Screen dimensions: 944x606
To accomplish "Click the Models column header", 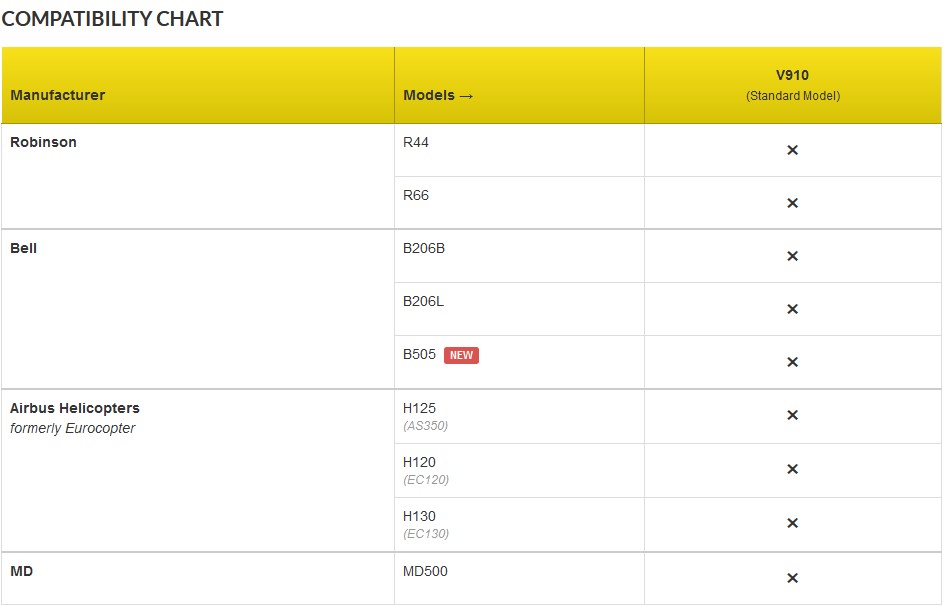I will (438, 95).
